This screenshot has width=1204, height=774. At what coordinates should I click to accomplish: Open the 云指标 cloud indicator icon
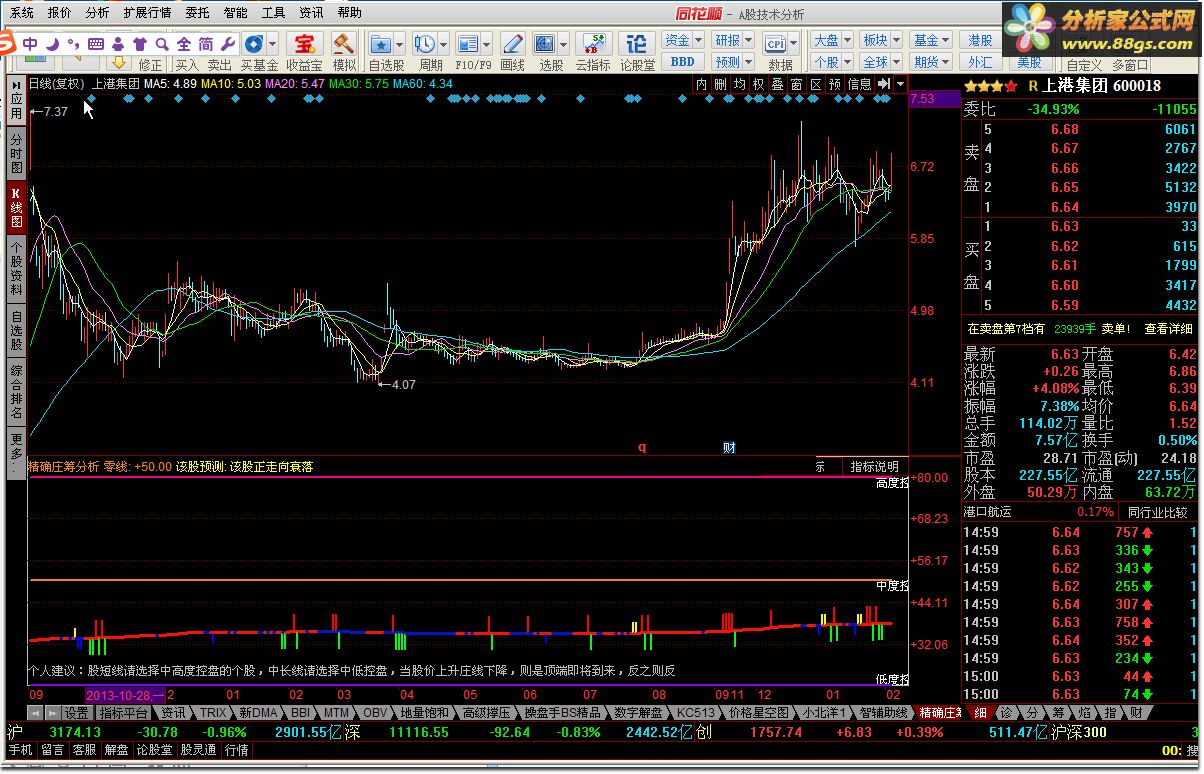point(593,43)
